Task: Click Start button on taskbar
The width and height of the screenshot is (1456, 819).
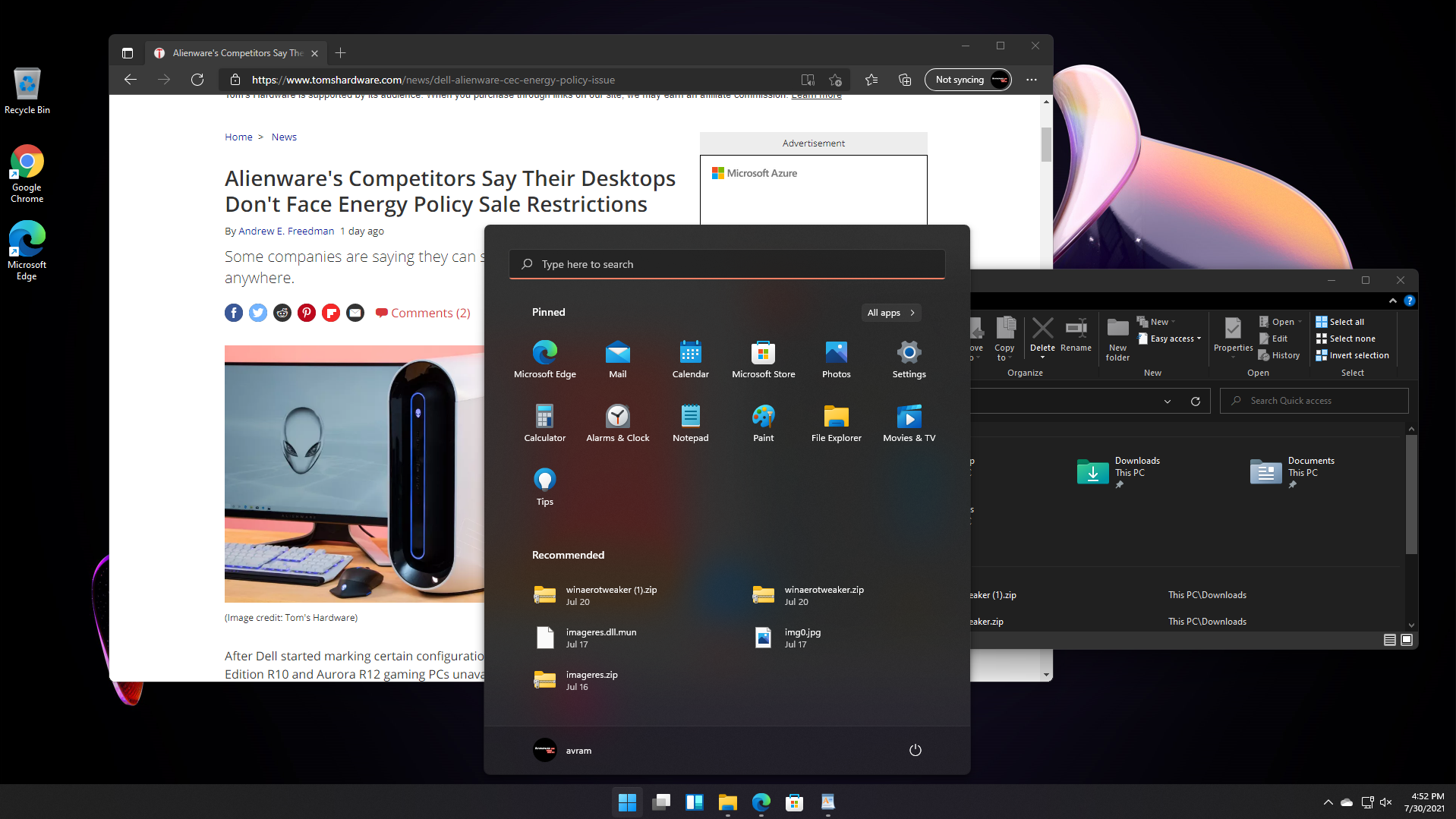Action: click(x=627, y=802)
